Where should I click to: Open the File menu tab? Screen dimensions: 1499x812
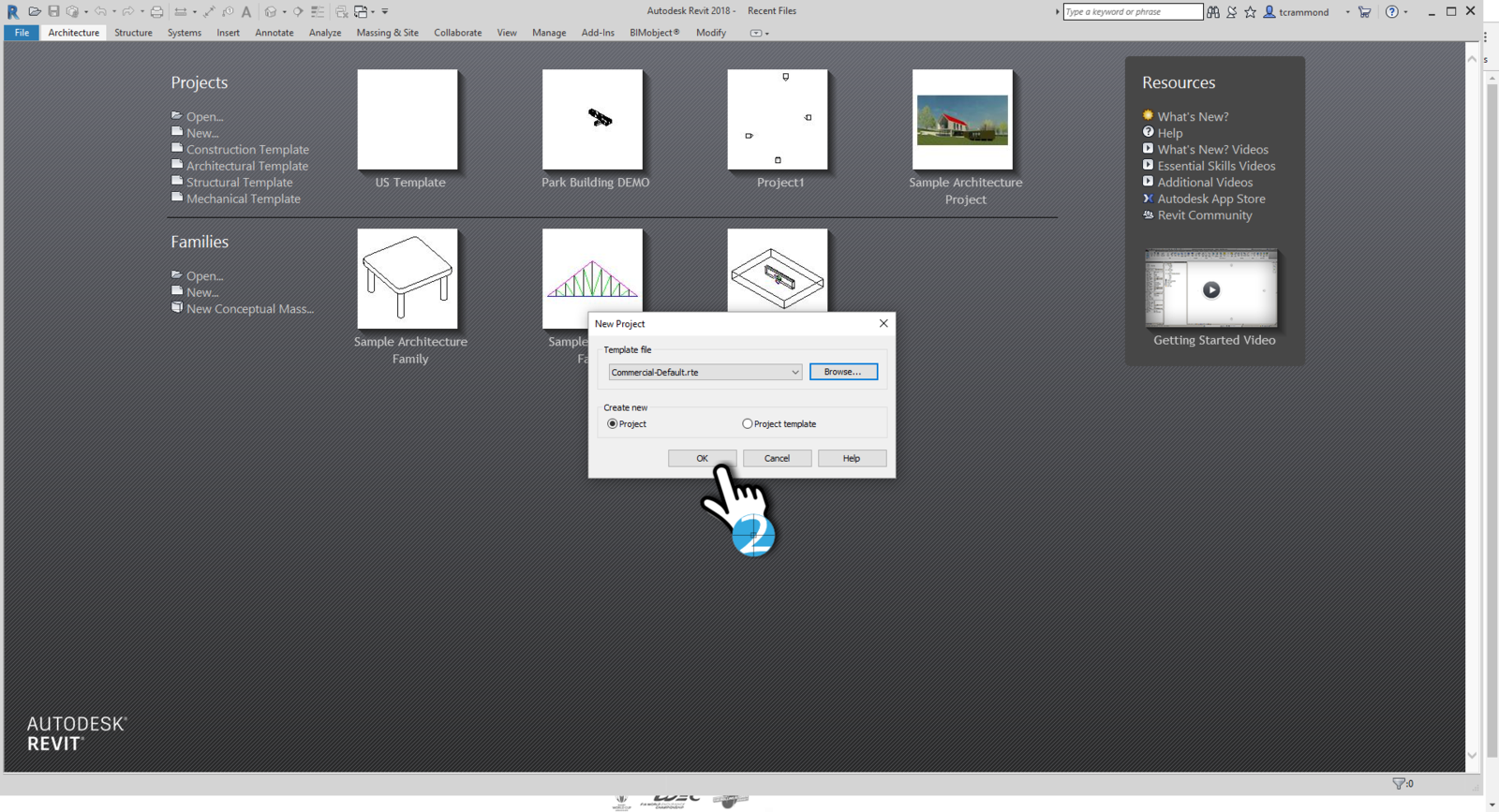[22, 33]
